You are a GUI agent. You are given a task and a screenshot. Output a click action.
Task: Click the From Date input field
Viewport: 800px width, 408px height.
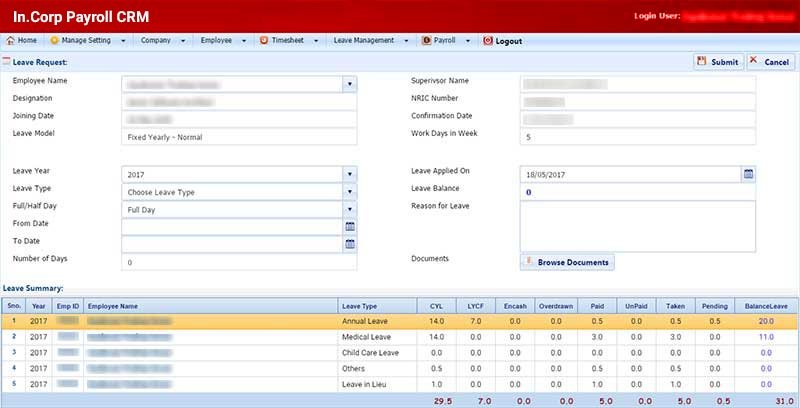(x=232, y=227)
